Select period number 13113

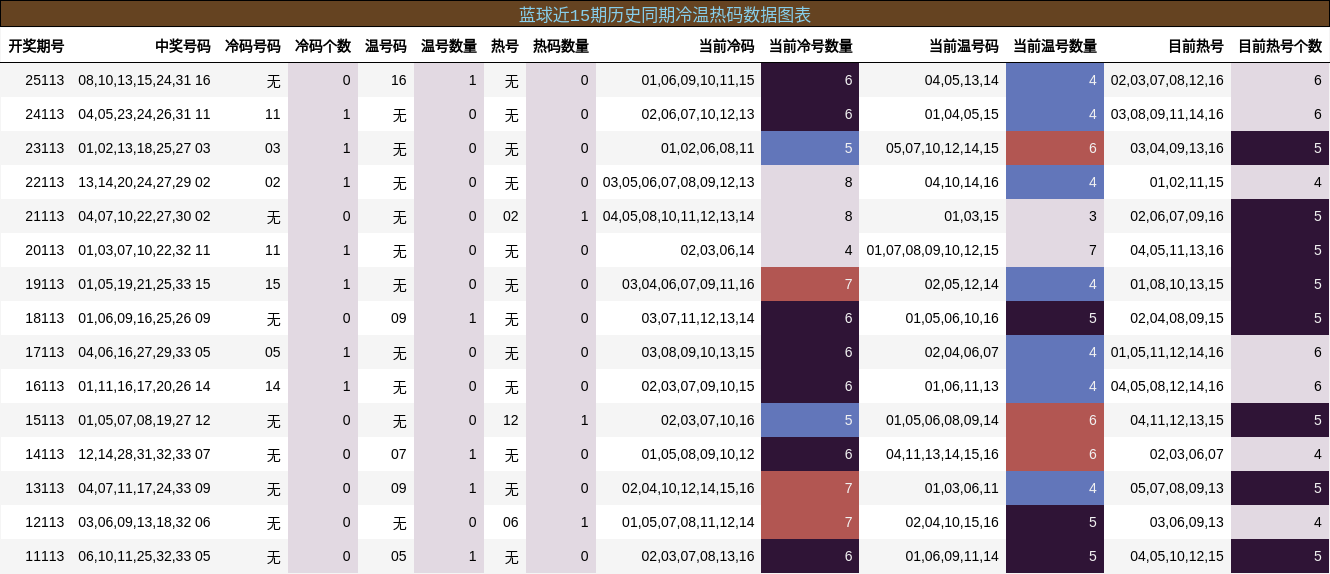45,488
